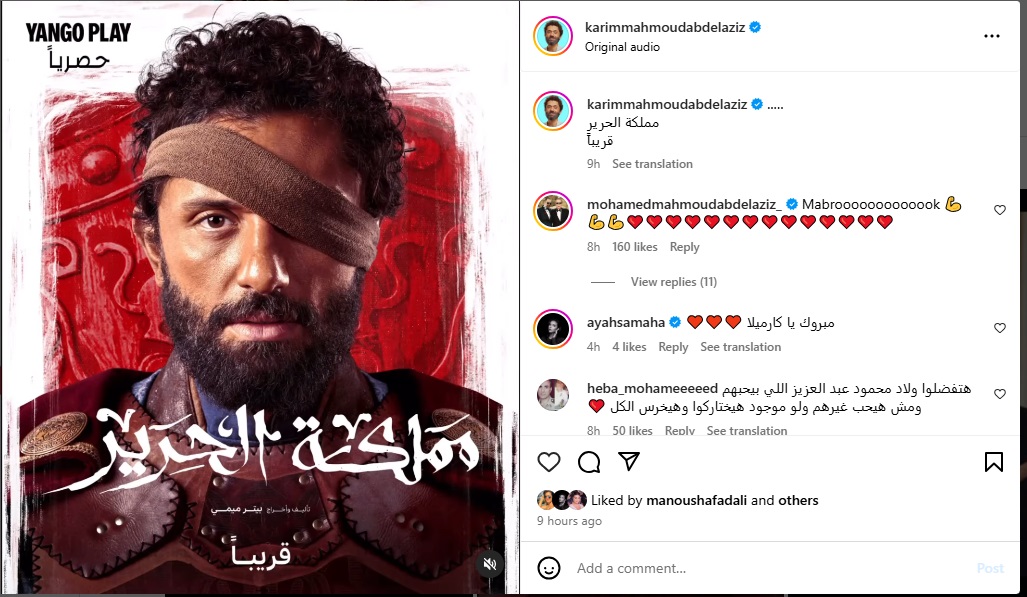Like ayahsamaha's comment heart

pos(999,328)
